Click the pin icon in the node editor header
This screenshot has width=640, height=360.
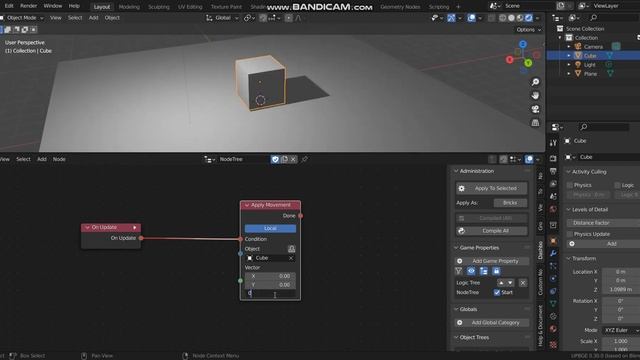point(304,159)
